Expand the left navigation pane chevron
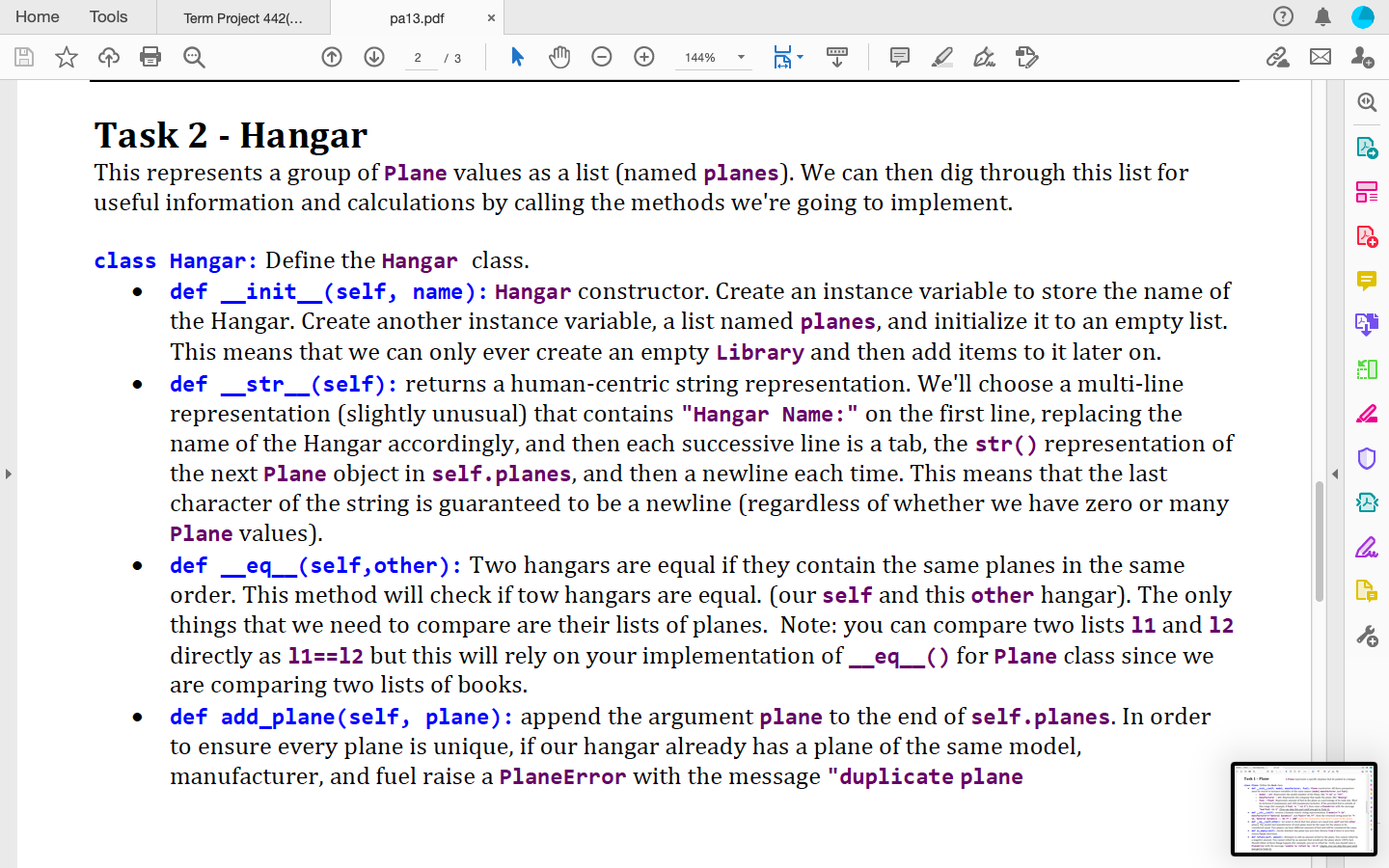The image size is (1389, 868). (8, 474)
